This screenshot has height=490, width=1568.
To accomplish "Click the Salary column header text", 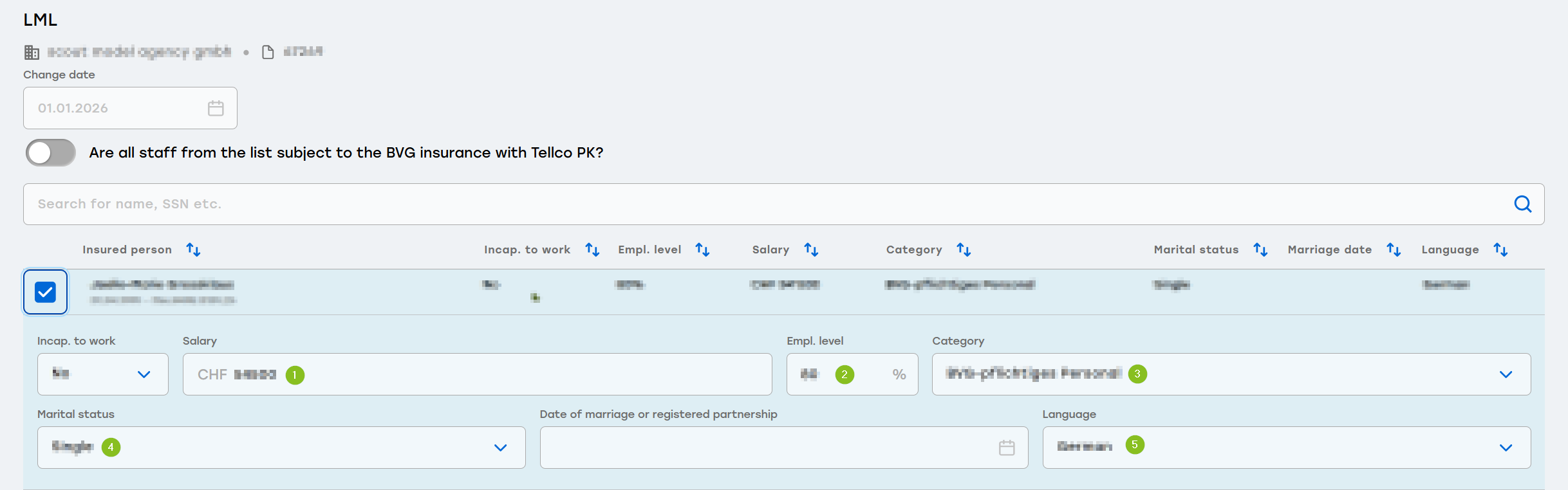I will click(770, 250).
